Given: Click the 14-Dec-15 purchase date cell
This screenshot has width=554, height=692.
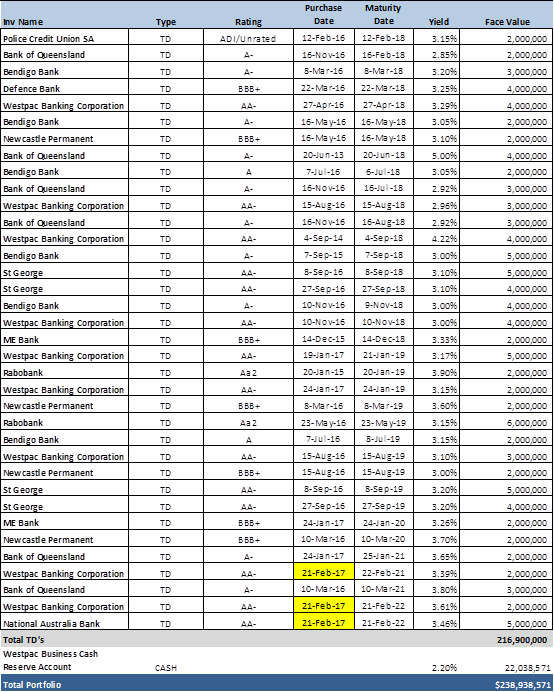Looking at the screenshot, I should [x=324, y=339].
